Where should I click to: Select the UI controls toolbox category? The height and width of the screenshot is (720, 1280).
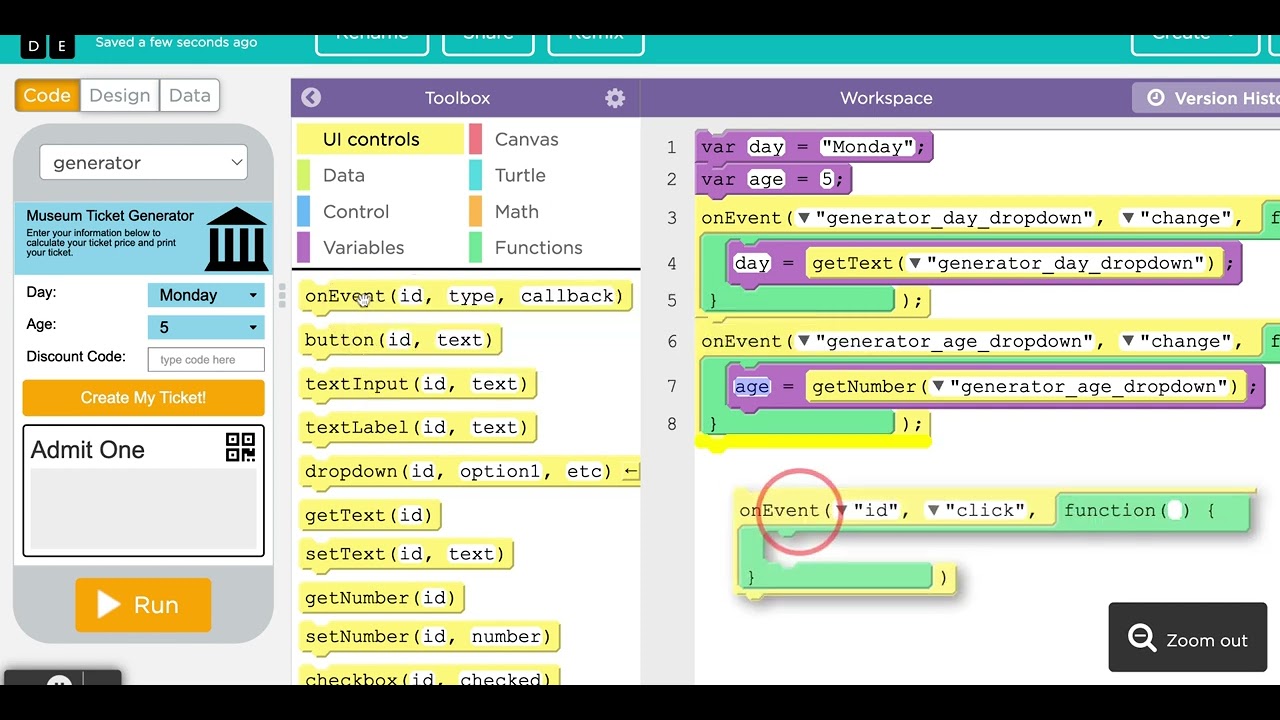point(380,139)
